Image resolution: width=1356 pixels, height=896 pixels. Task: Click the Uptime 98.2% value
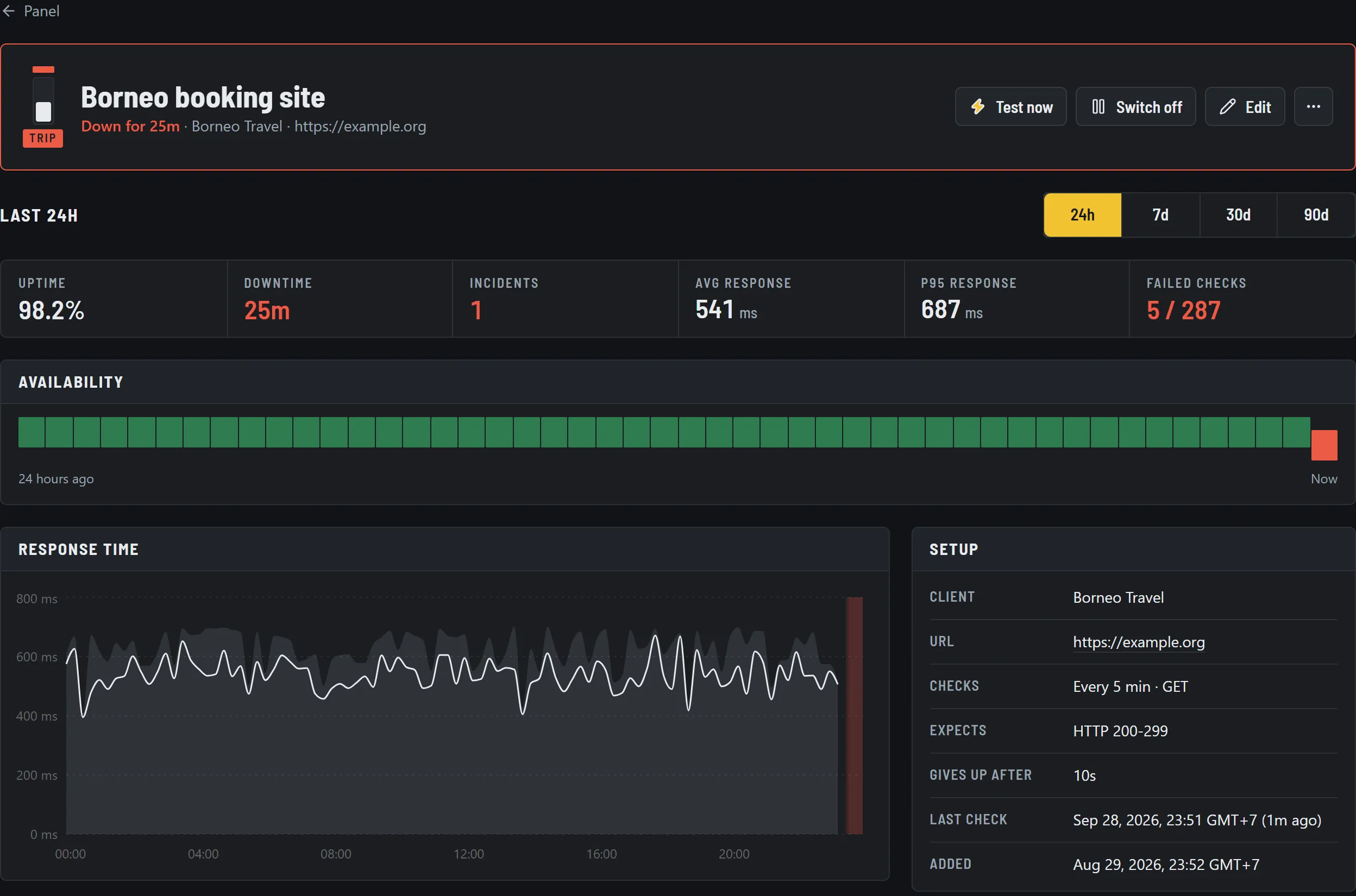(x=51, y=310)
